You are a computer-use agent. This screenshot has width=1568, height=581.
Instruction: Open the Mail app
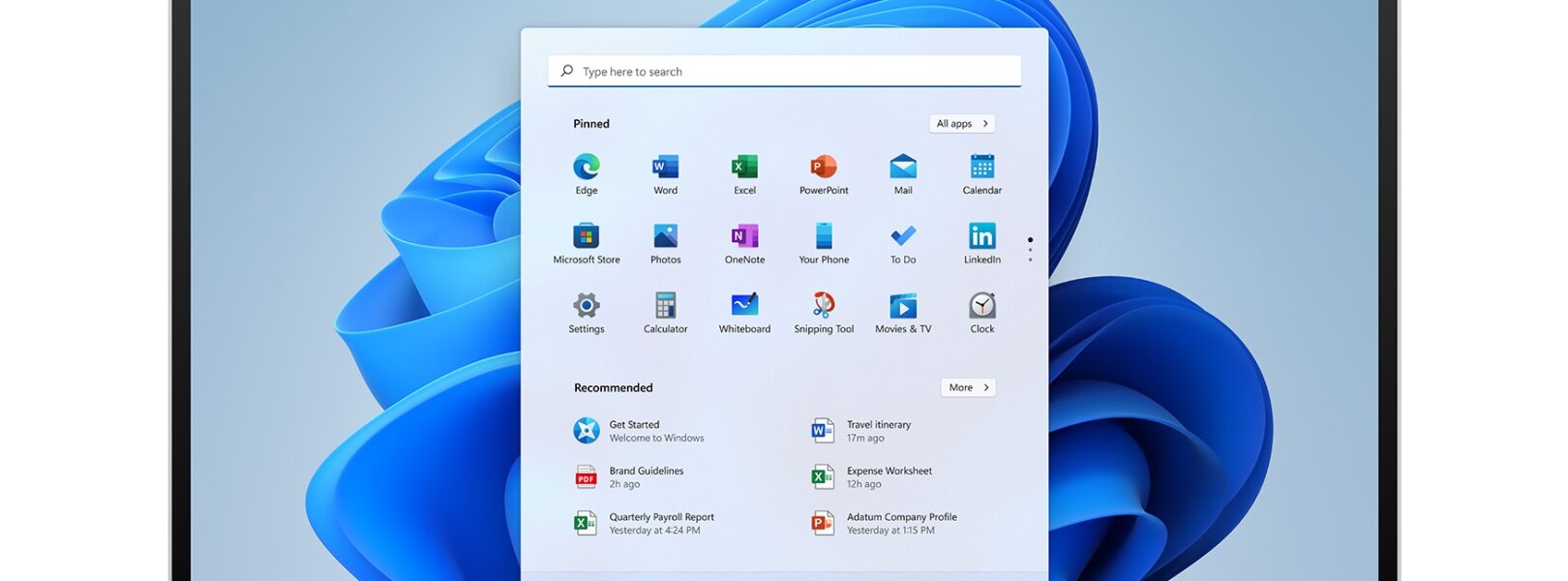[903, 173]
